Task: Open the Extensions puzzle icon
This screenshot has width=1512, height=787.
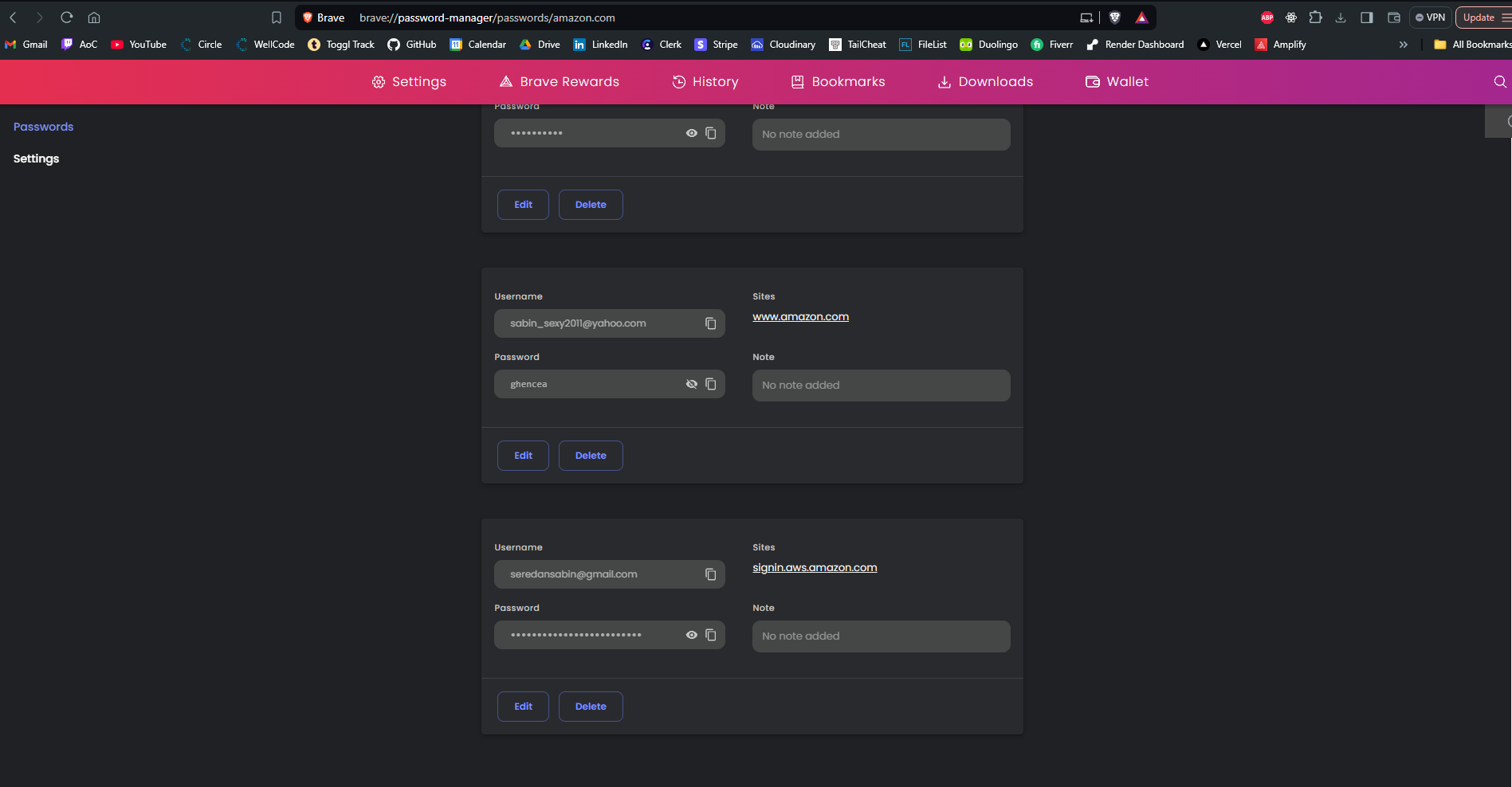Action: click(x=1315, y=18)
